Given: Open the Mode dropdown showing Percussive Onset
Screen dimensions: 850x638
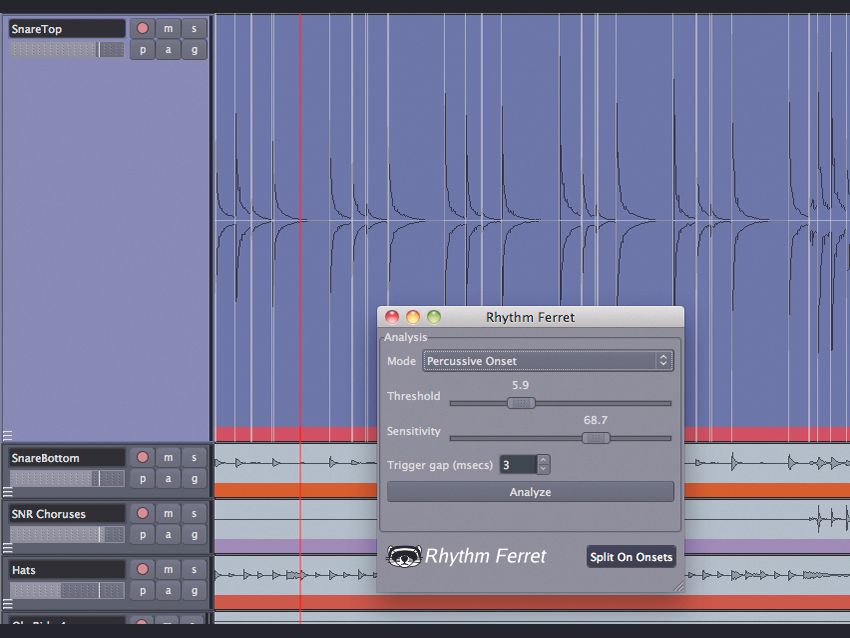Looking at the screenshot, I should (548, 361).
